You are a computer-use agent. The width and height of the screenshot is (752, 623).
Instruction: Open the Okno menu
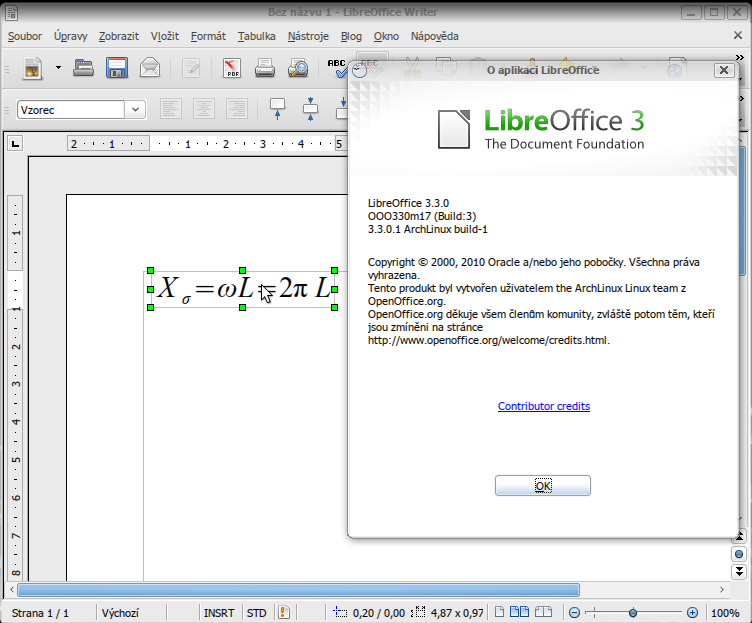coord(386,36)
